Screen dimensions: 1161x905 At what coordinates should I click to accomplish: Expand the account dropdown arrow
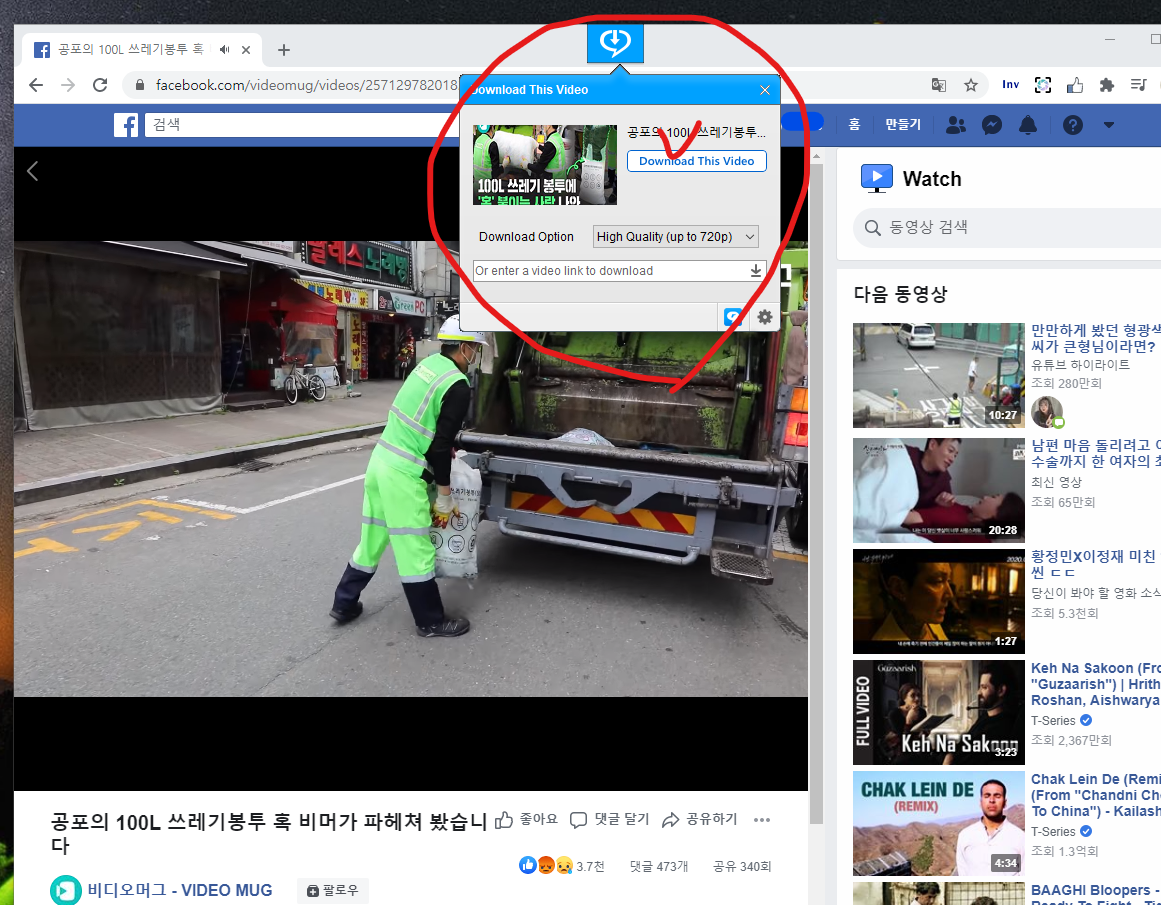pos(1108,125)
